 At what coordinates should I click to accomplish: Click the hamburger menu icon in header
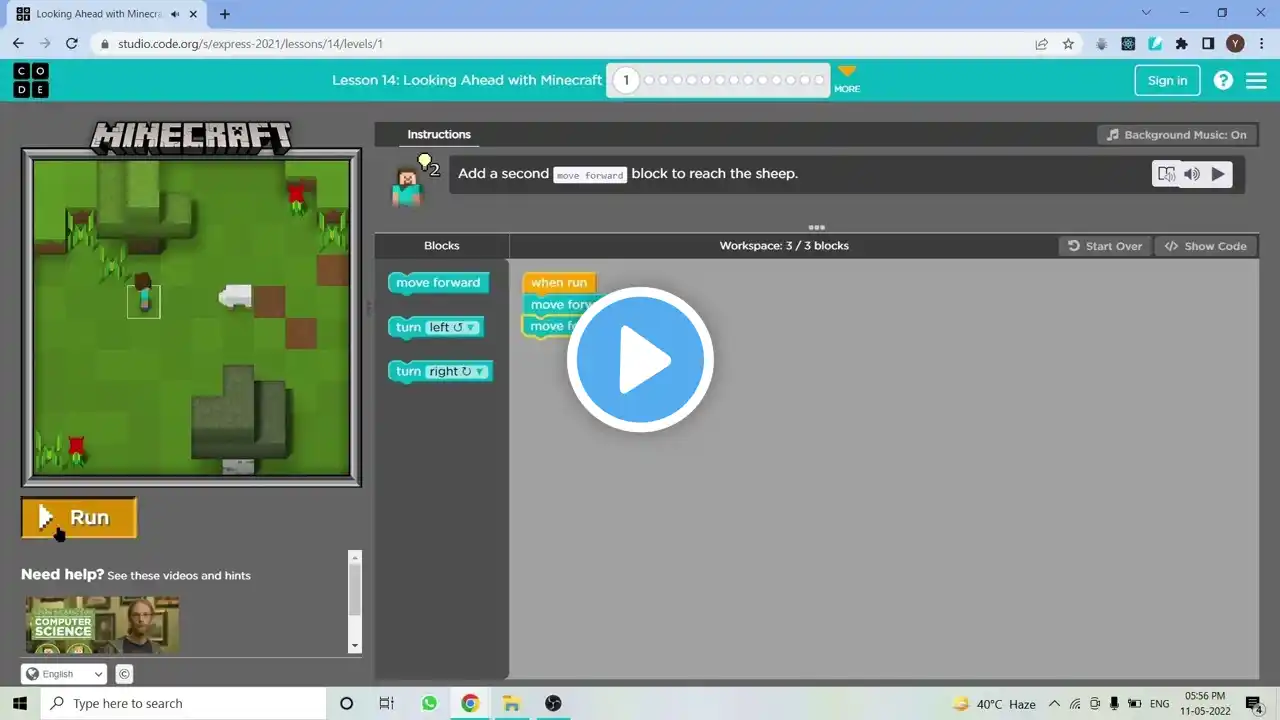click(1256, 81)
